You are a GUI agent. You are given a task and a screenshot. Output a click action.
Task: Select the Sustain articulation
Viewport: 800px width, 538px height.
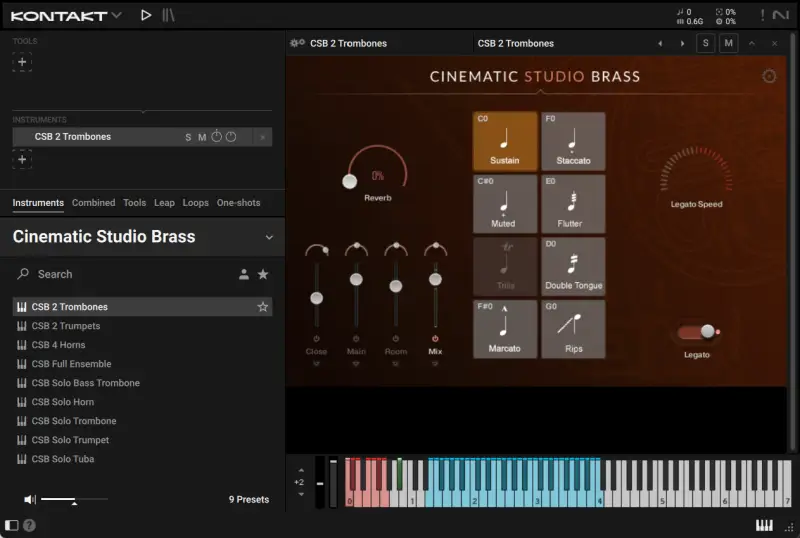pyautogui.click(x=505, y=141)
